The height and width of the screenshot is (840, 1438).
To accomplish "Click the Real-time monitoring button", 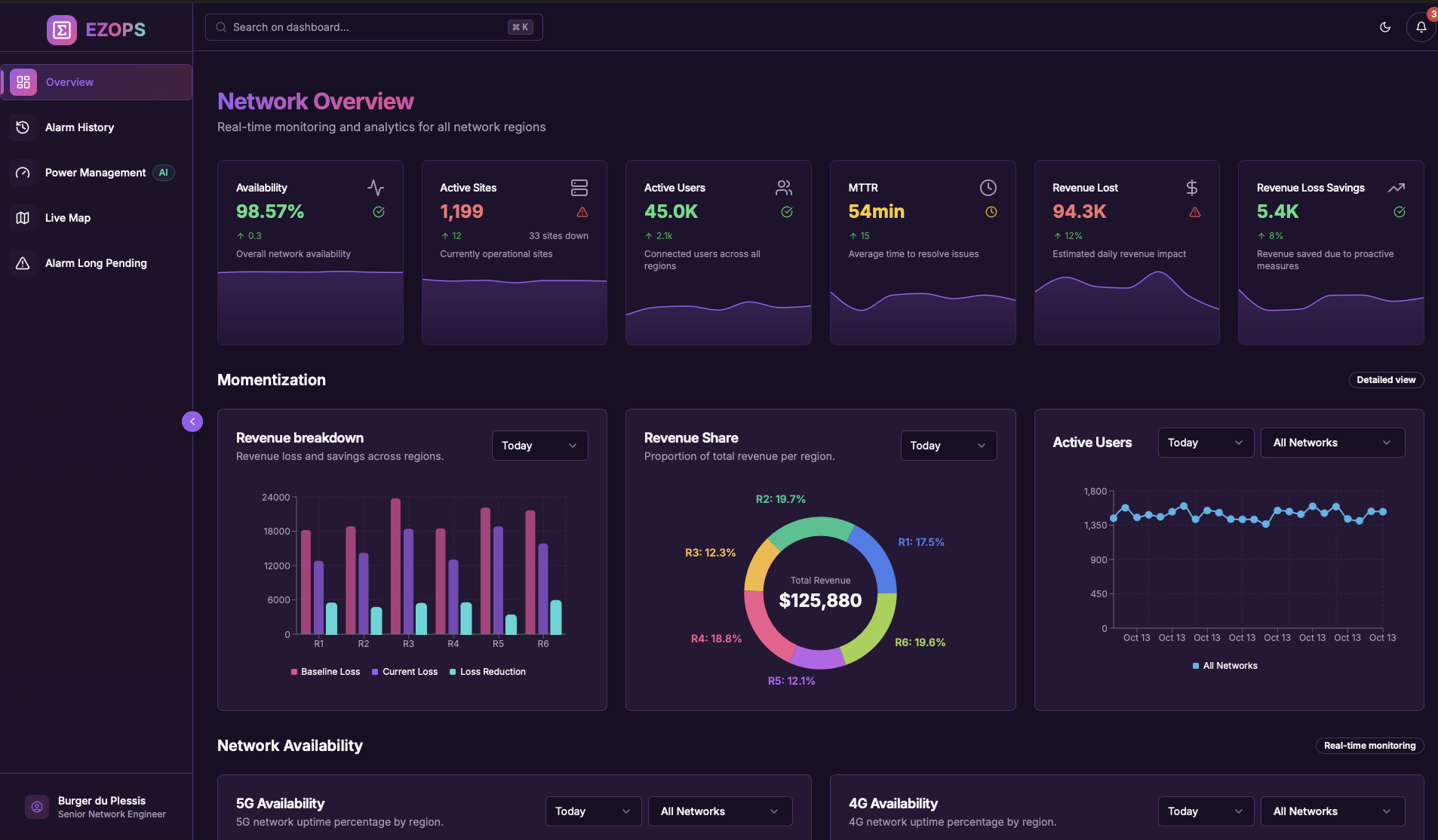I will [x=1369, y=746].
